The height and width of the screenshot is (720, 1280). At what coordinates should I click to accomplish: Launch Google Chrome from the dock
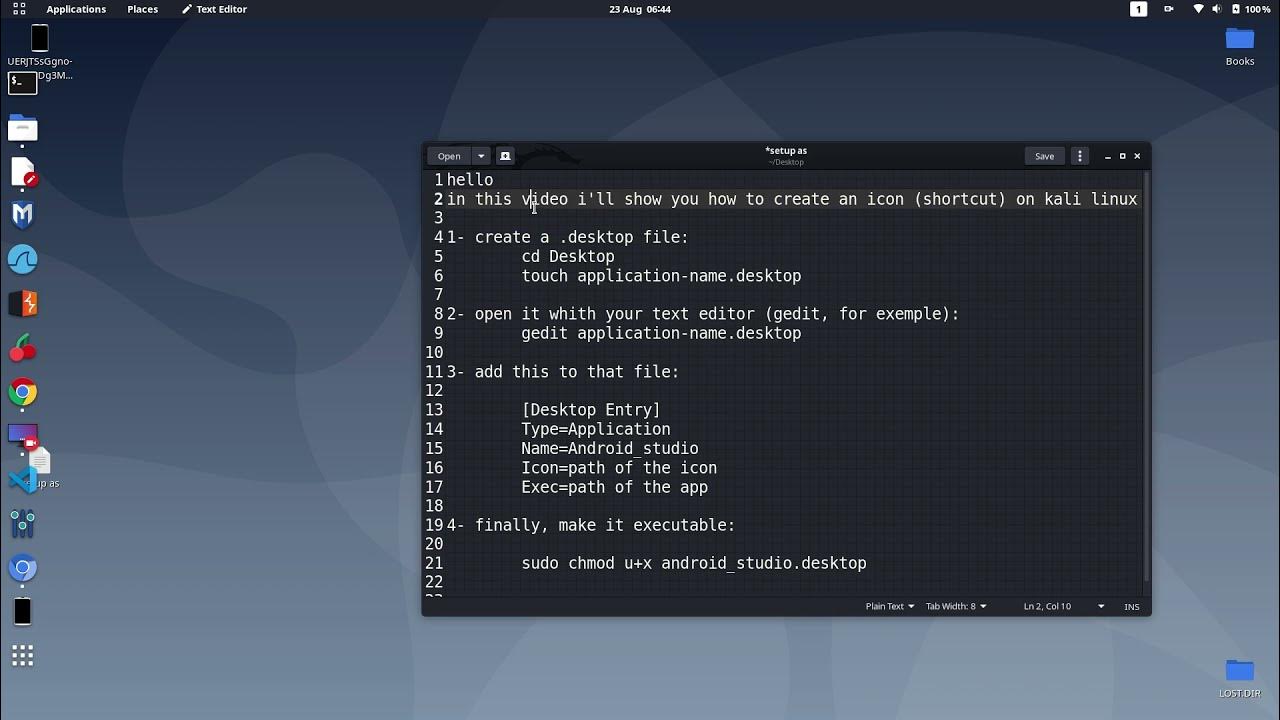point(22,392)
